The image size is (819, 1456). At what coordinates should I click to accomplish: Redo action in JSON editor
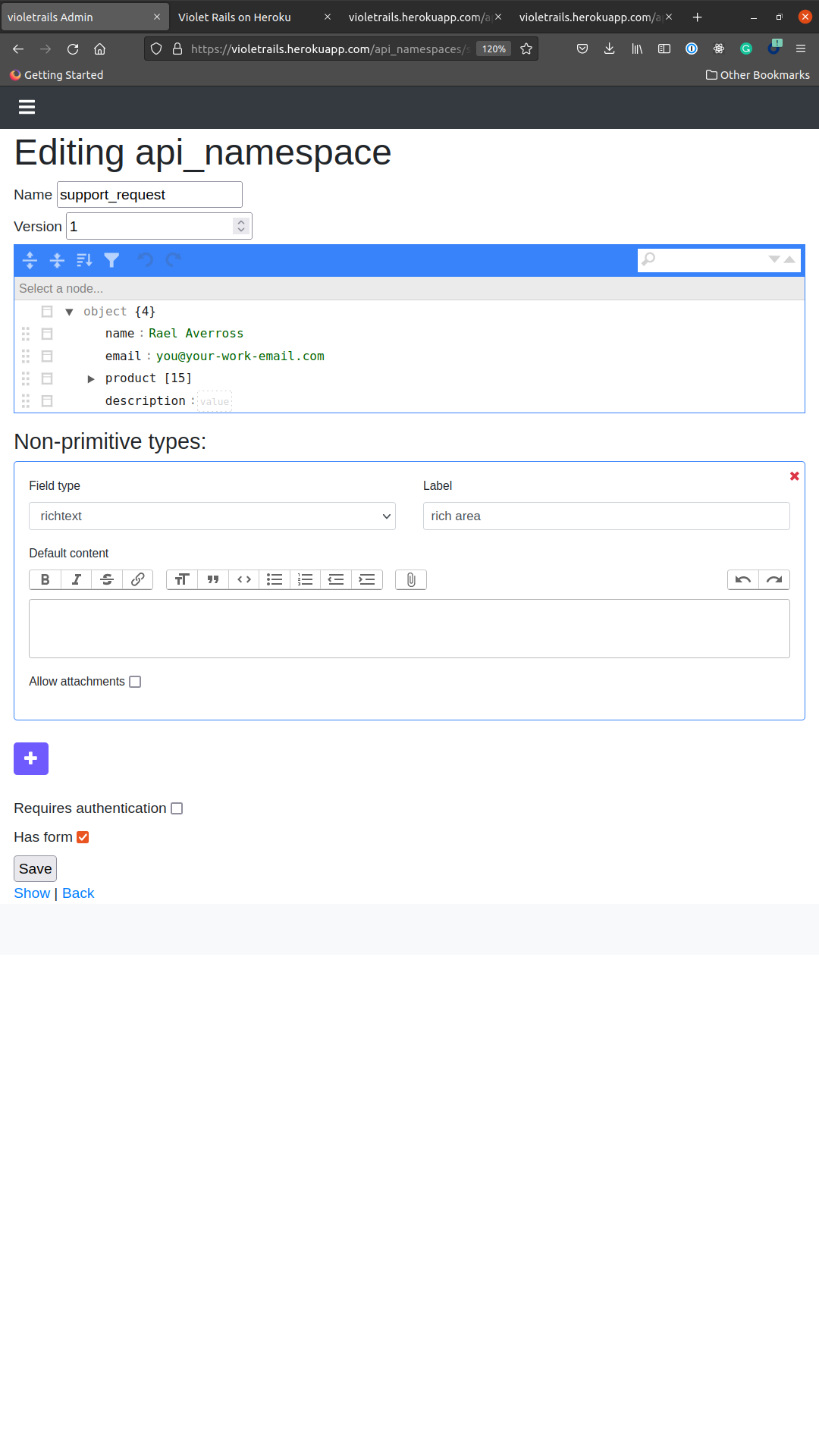tap(173, 260)
